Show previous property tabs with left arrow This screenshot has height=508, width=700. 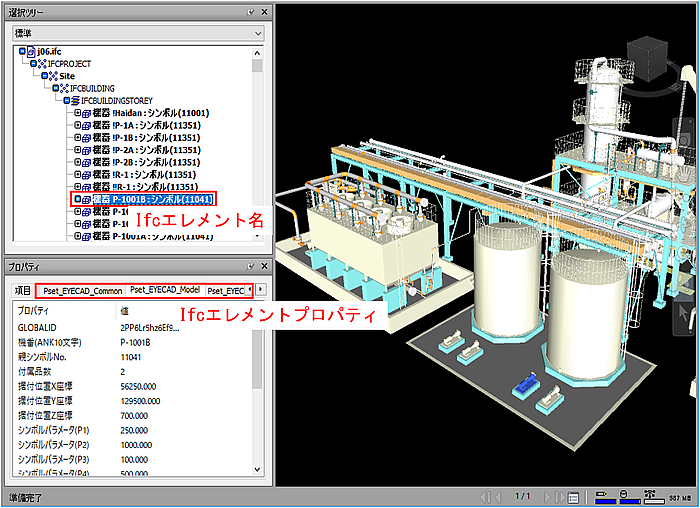coord(250,289)
